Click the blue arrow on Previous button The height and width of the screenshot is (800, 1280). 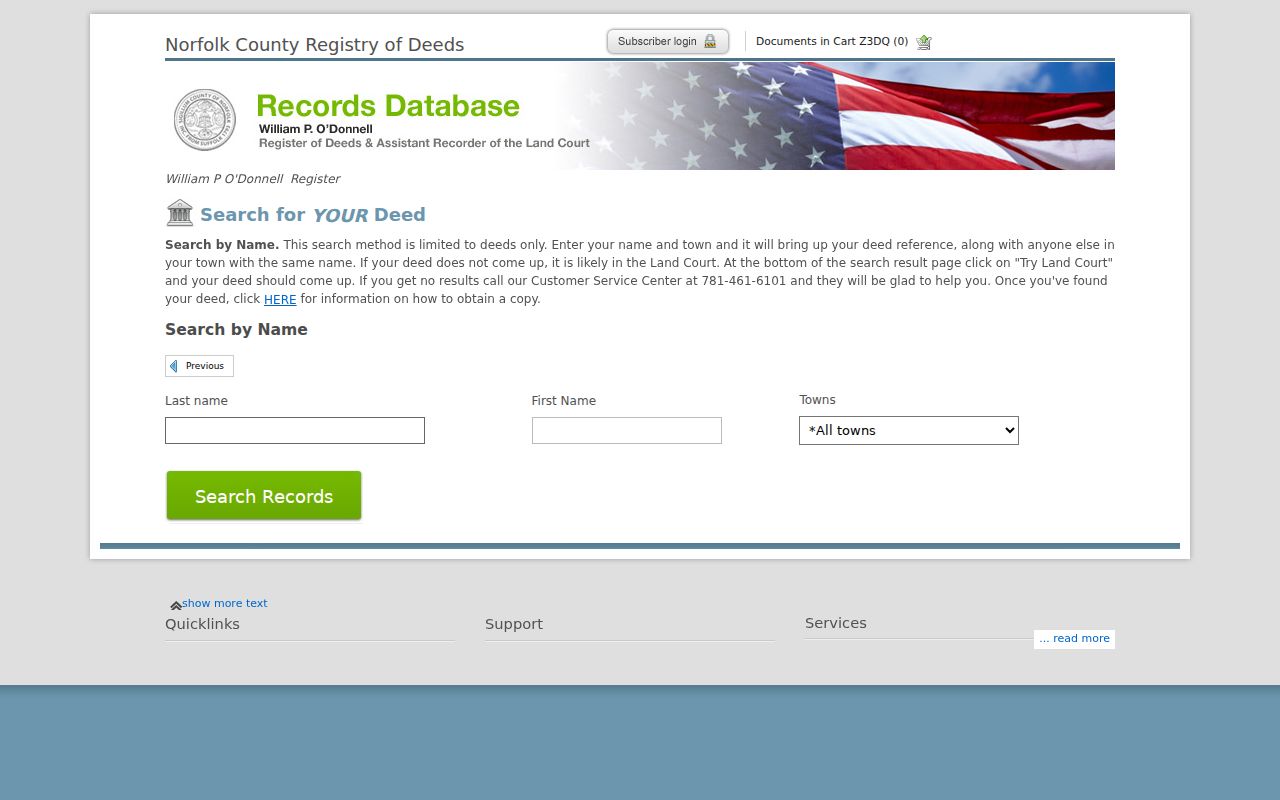(x=174, y=366)
